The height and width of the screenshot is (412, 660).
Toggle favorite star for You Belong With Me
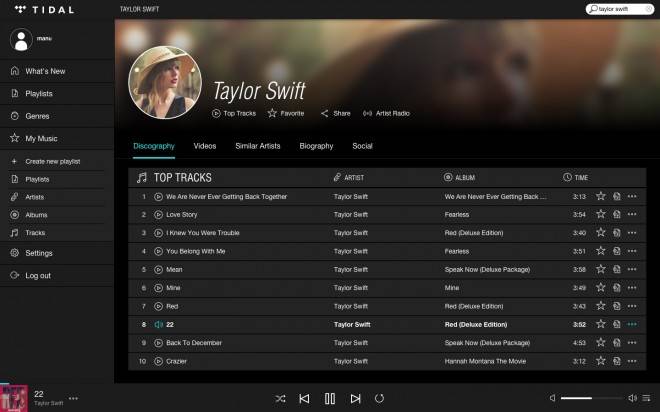[x=601, y=251]
